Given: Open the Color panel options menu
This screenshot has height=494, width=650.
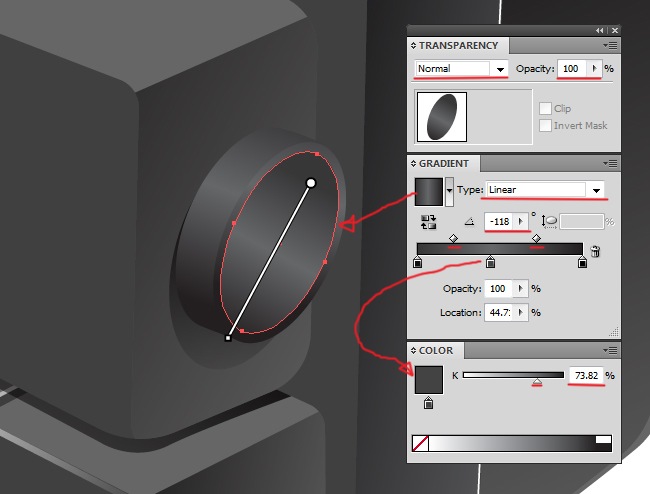Looking at the screenshot, I should (x=611, y=351).
